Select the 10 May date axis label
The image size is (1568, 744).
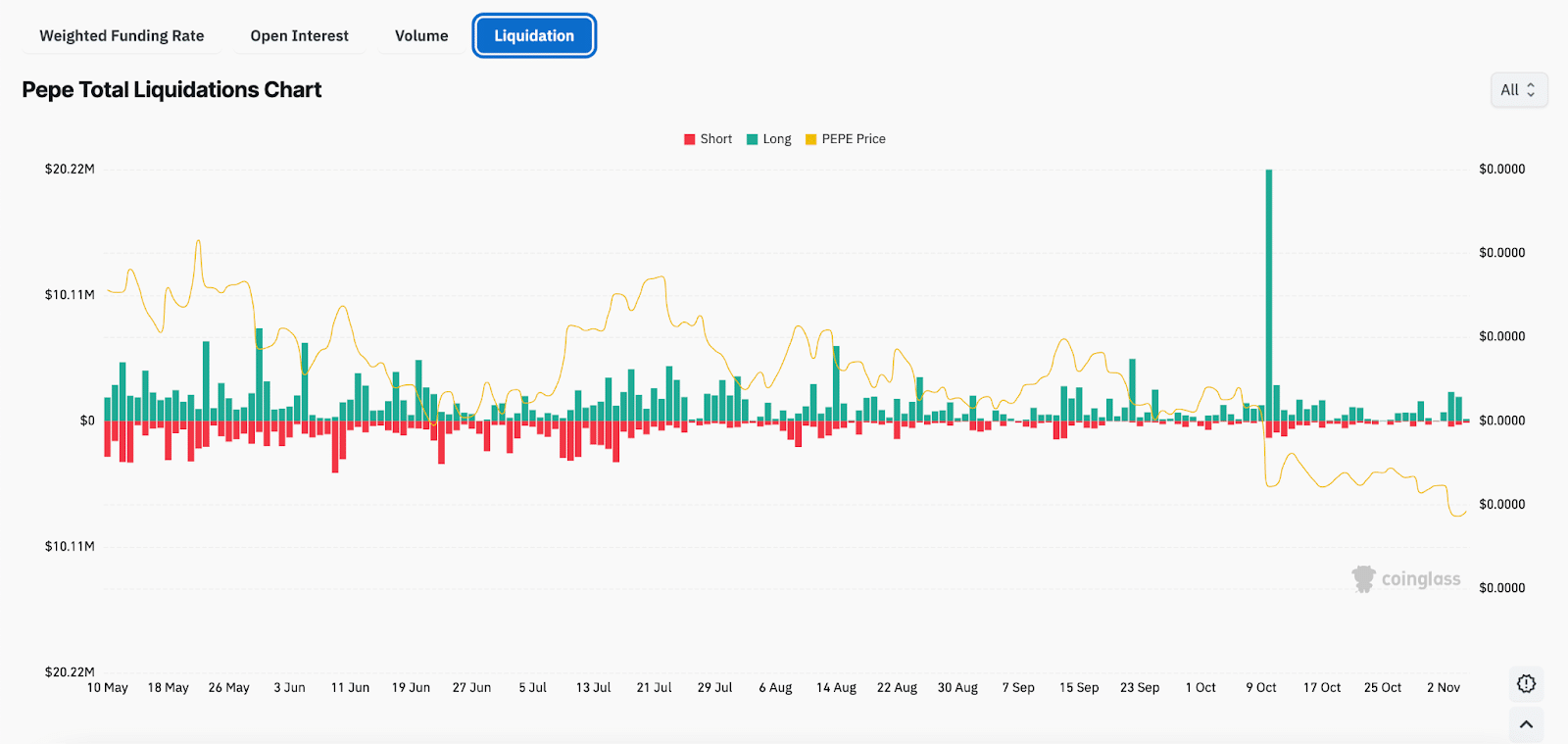(108, 688)
